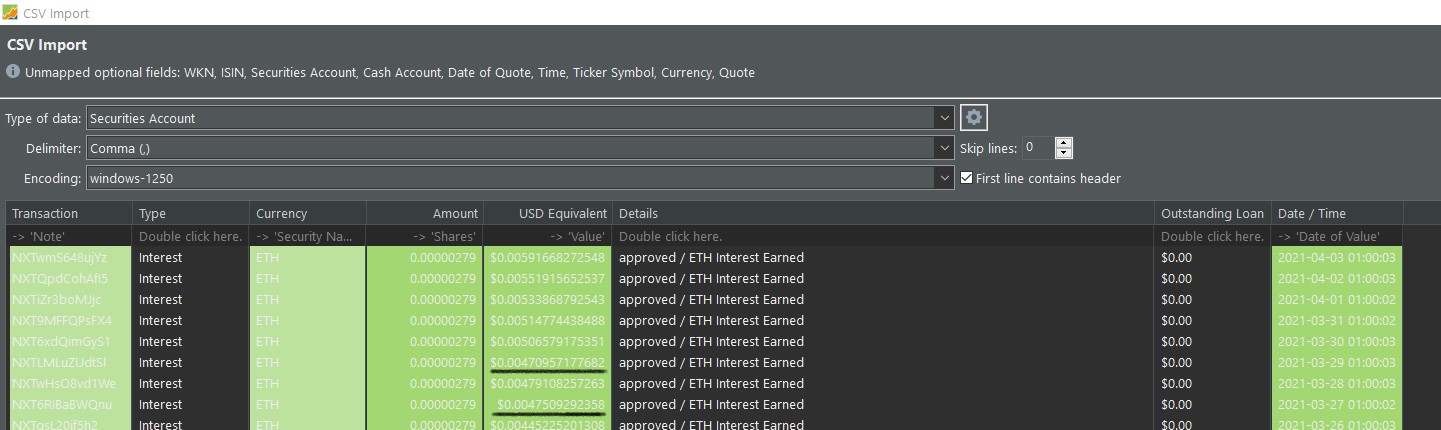
Task: Click date 2021-03-27 01:00:02
Action: pos(1337,404)
